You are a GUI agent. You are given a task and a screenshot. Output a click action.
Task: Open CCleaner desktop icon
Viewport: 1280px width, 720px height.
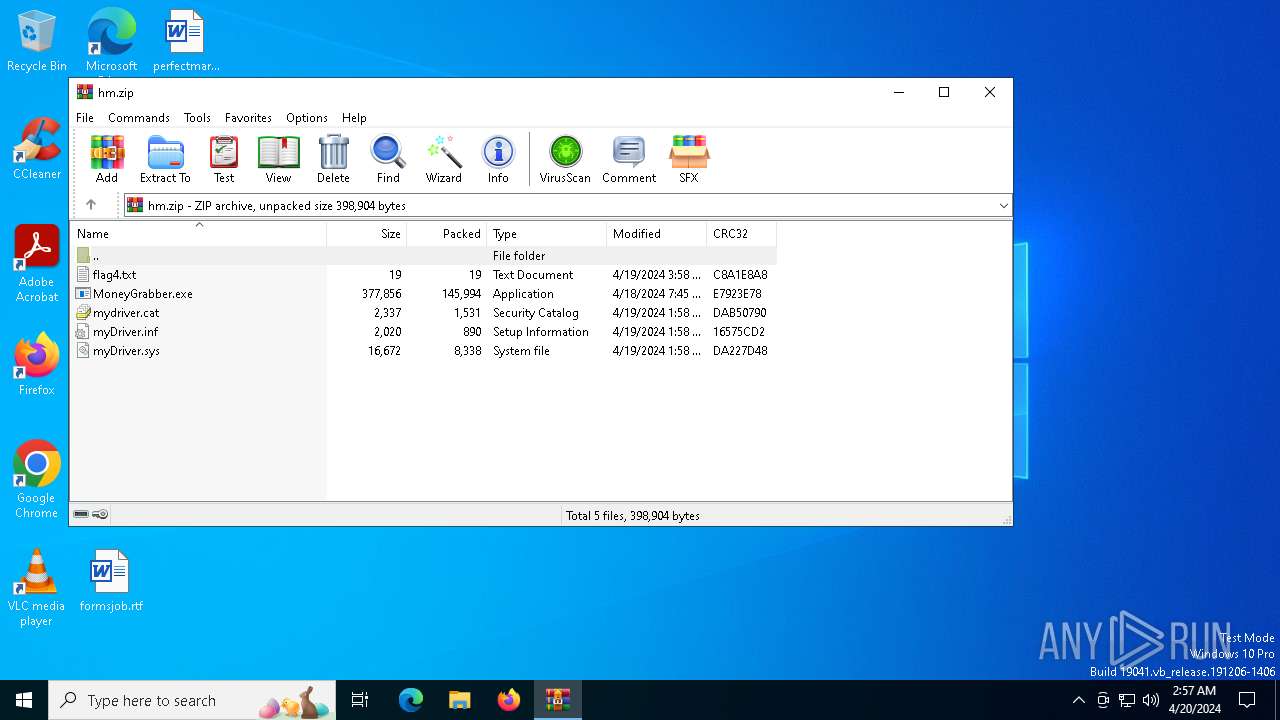(x=36, y=149)
